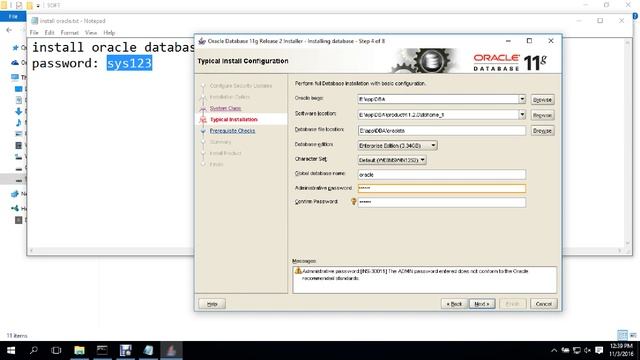Open Network icon in Explorer sidebar
The width and height of the screenshot is (640, 360).
coord(15,194)
